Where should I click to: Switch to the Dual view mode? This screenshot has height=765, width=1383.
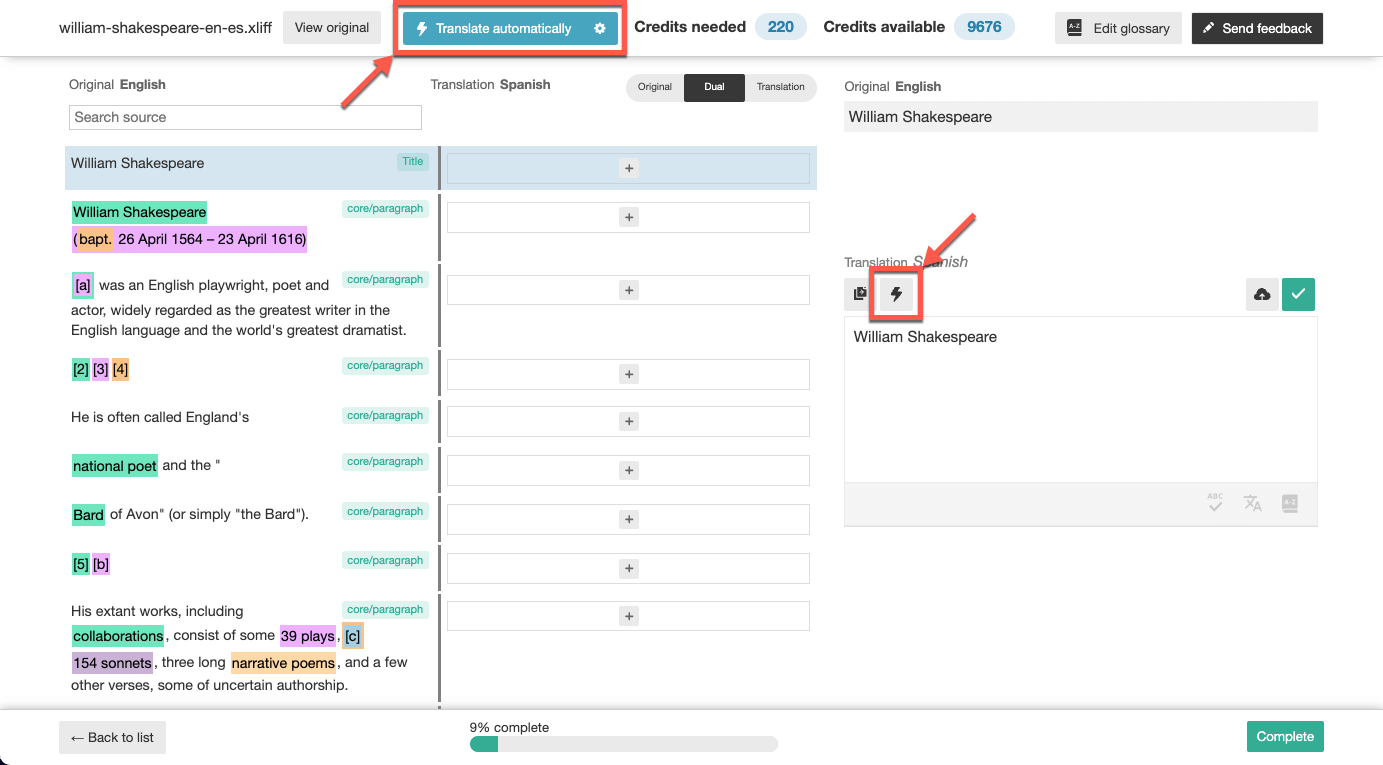click(714, 87)
